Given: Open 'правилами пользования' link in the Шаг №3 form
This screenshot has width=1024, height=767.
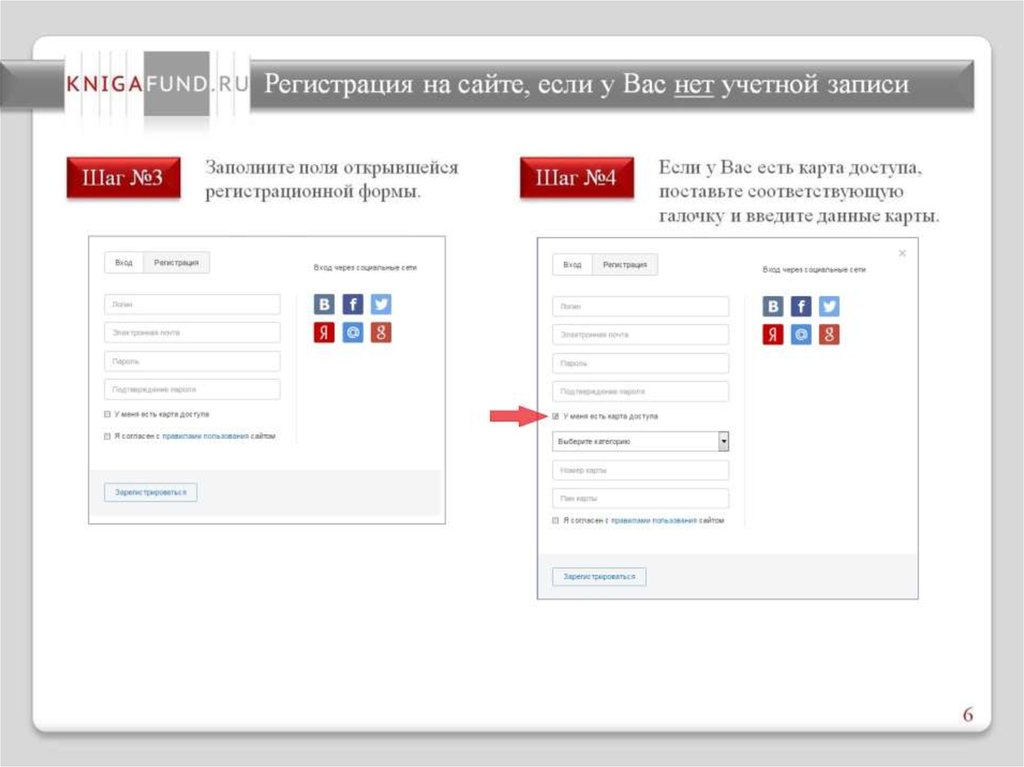Looking at the screenshot, I should coord(205,436).
